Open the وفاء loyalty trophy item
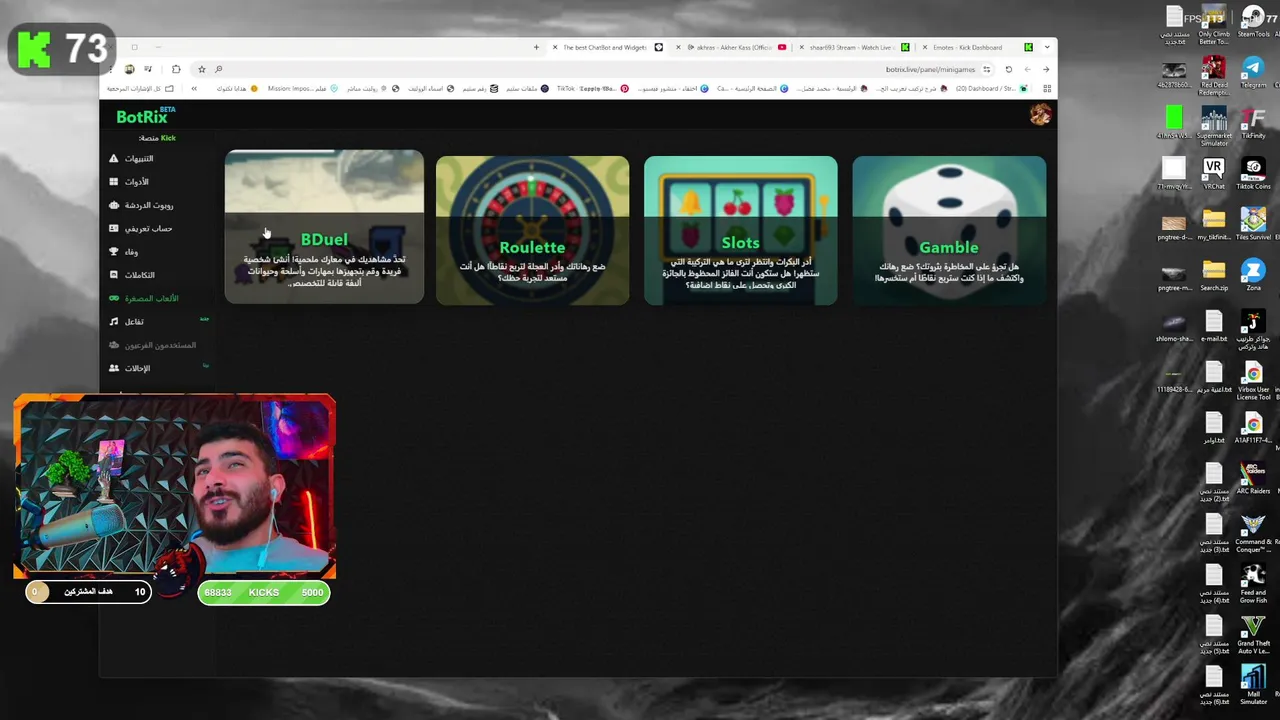1280x720 pixels. tap(124, 252)
